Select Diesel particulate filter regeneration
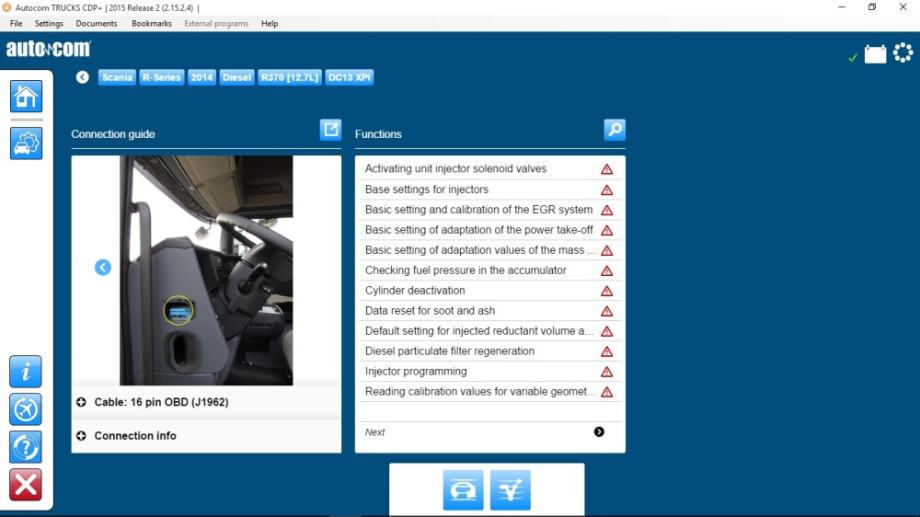Screen dimensions: 920x517 tap(490, 352)
